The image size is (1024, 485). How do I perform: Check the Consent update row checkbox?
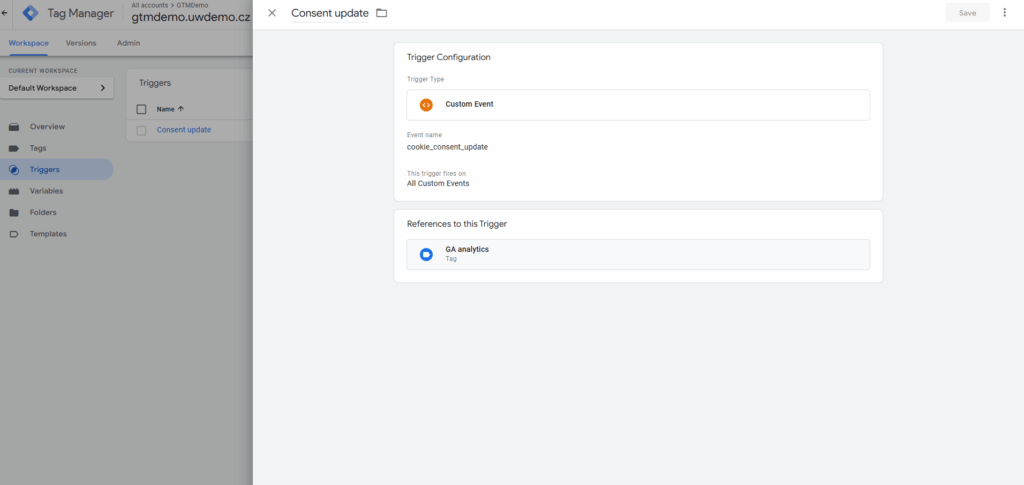(141, 130)
